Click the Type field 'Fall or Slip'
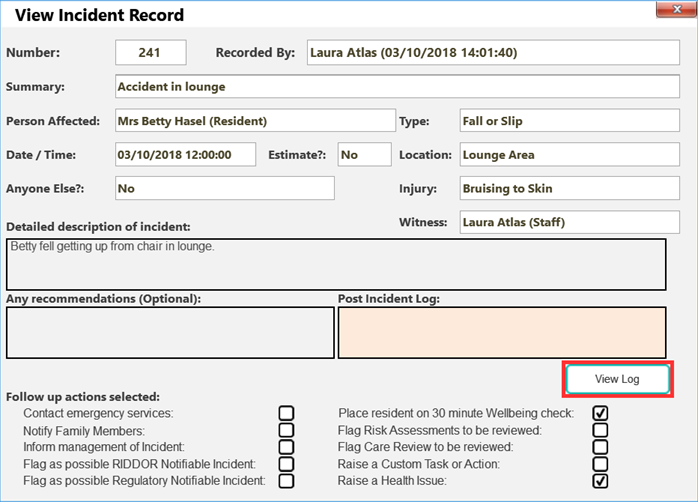Viewport: 698px width, 502px height. click(x=570, y=121)
